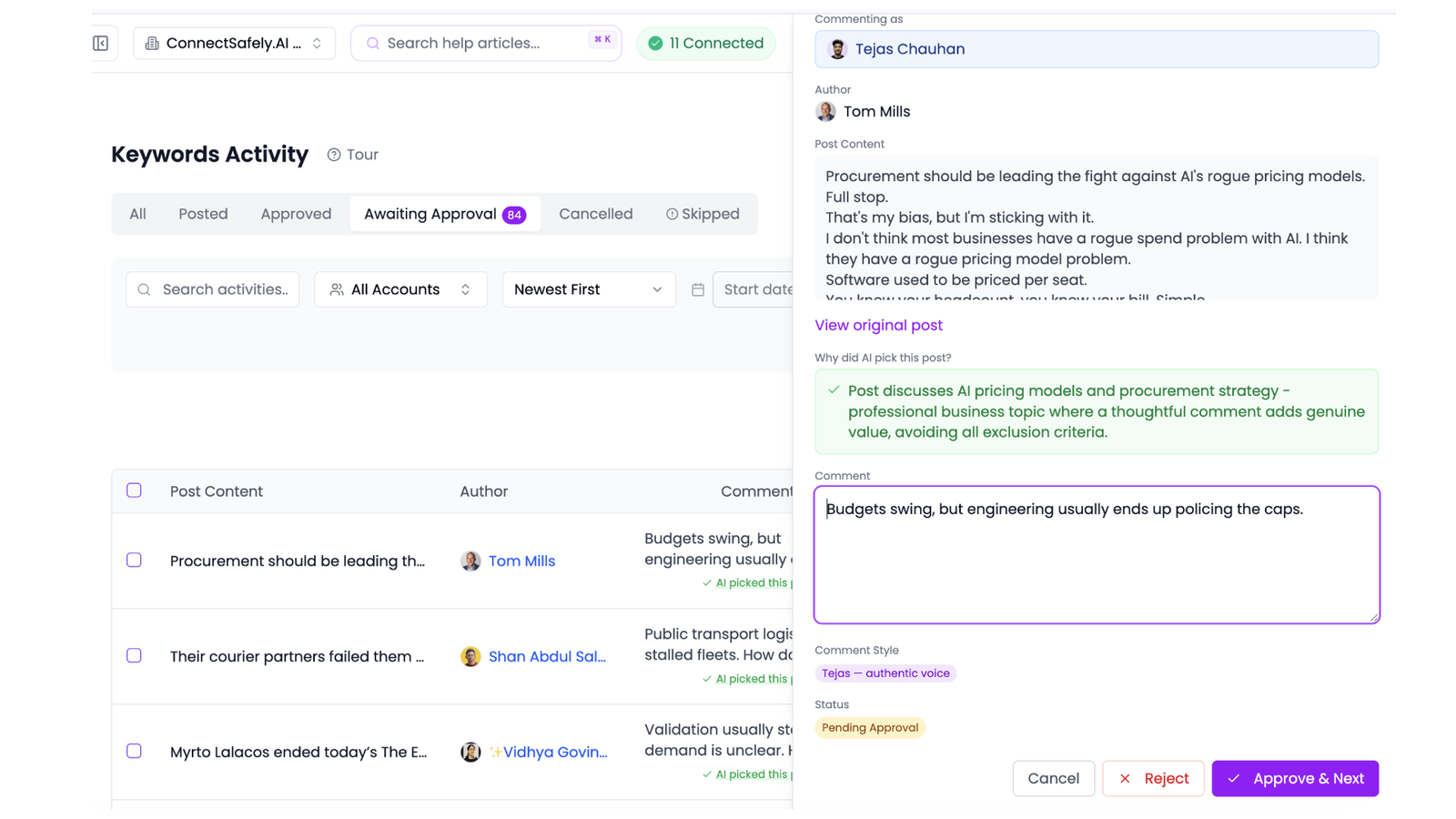1456x819 pixels.
Task: Click the people icon in All Accounts
Action: pyautogui.click(x=337, y=289)
